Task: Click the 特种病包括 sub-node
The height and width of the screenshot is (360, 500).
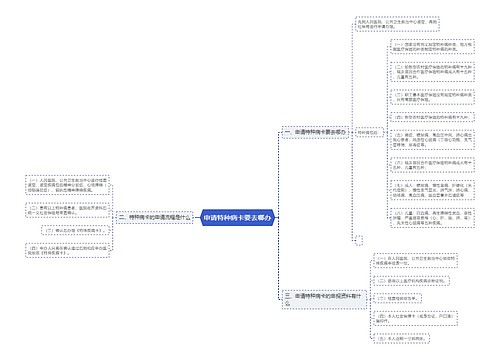Action: coord(369,132)
